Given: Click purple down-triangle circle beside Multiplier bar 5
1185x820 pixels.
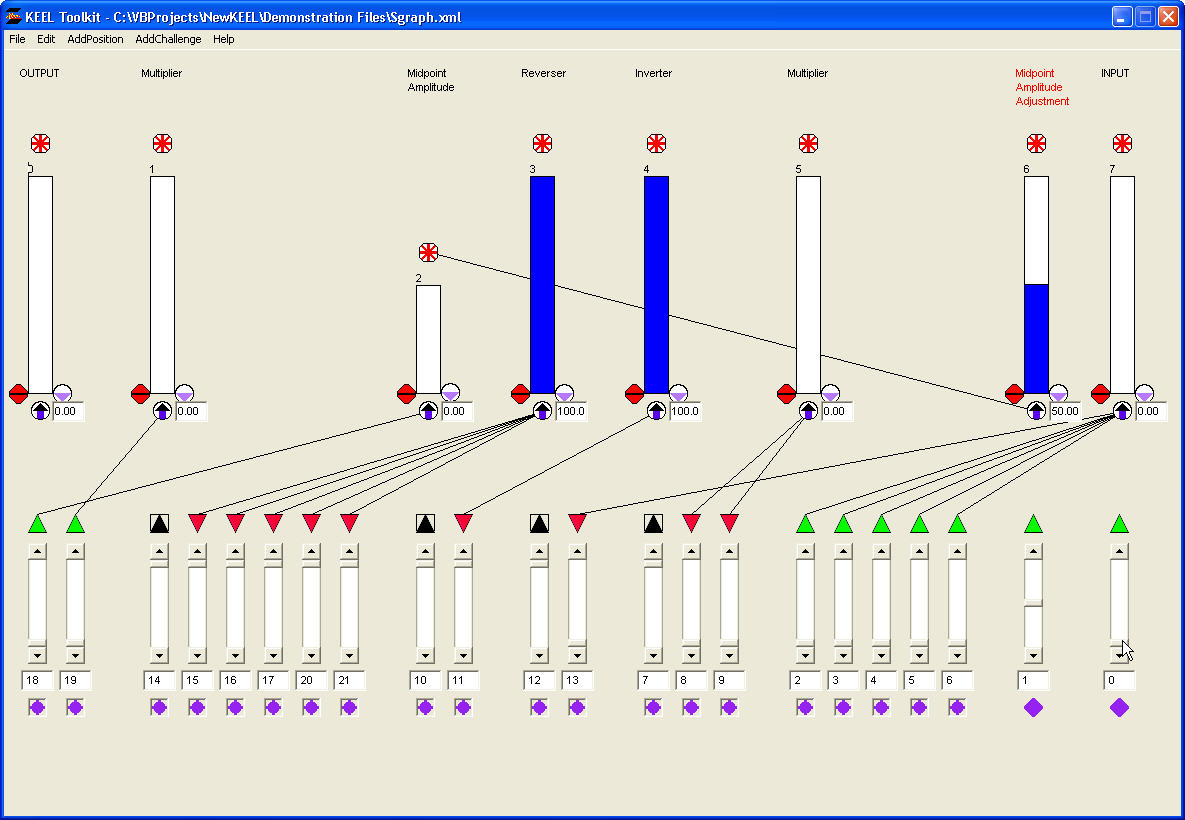Looking at the screenshot, I should tap(830, 394).
